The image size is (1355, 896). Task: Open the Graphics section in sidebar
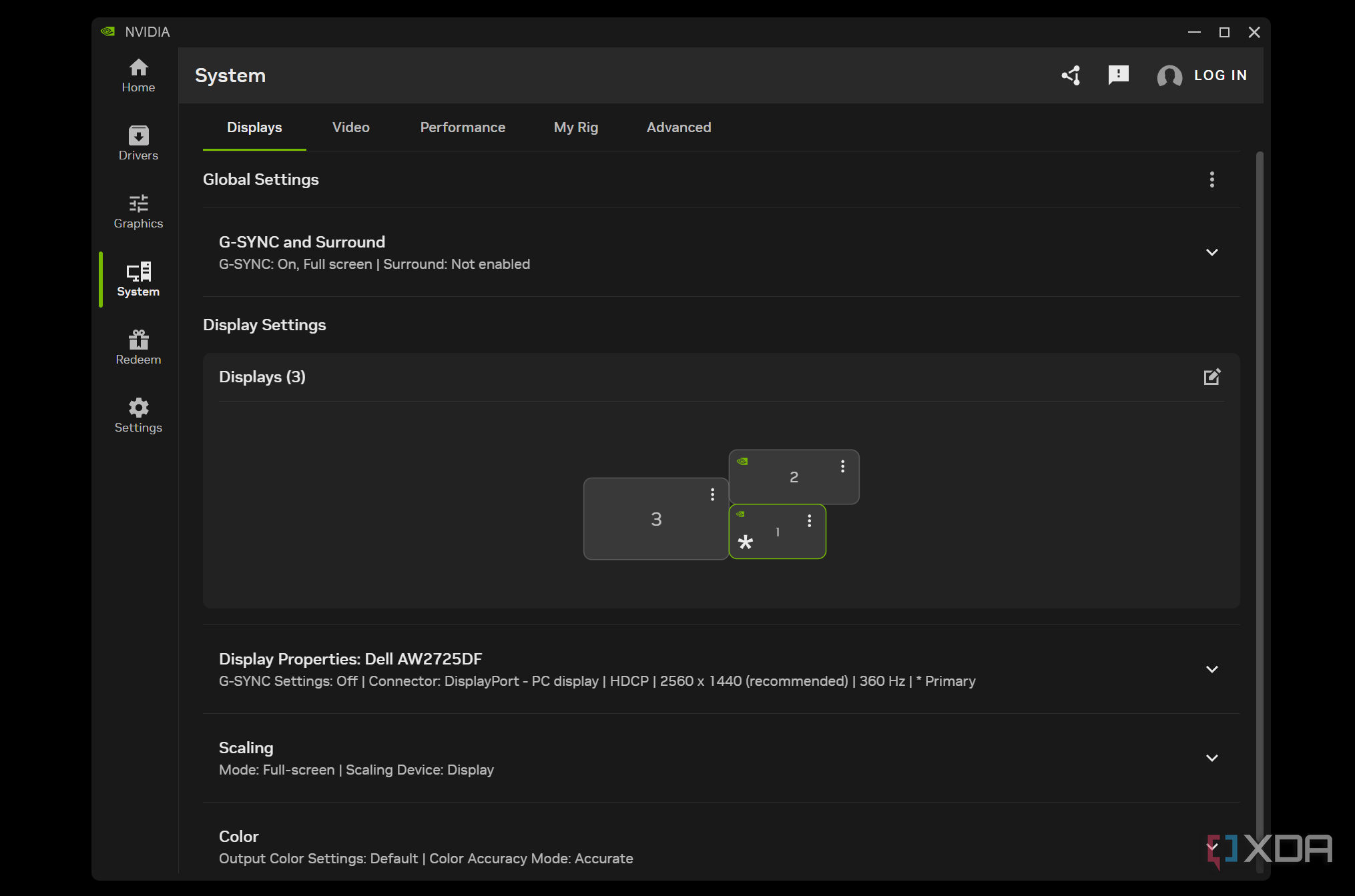[138, 212]
